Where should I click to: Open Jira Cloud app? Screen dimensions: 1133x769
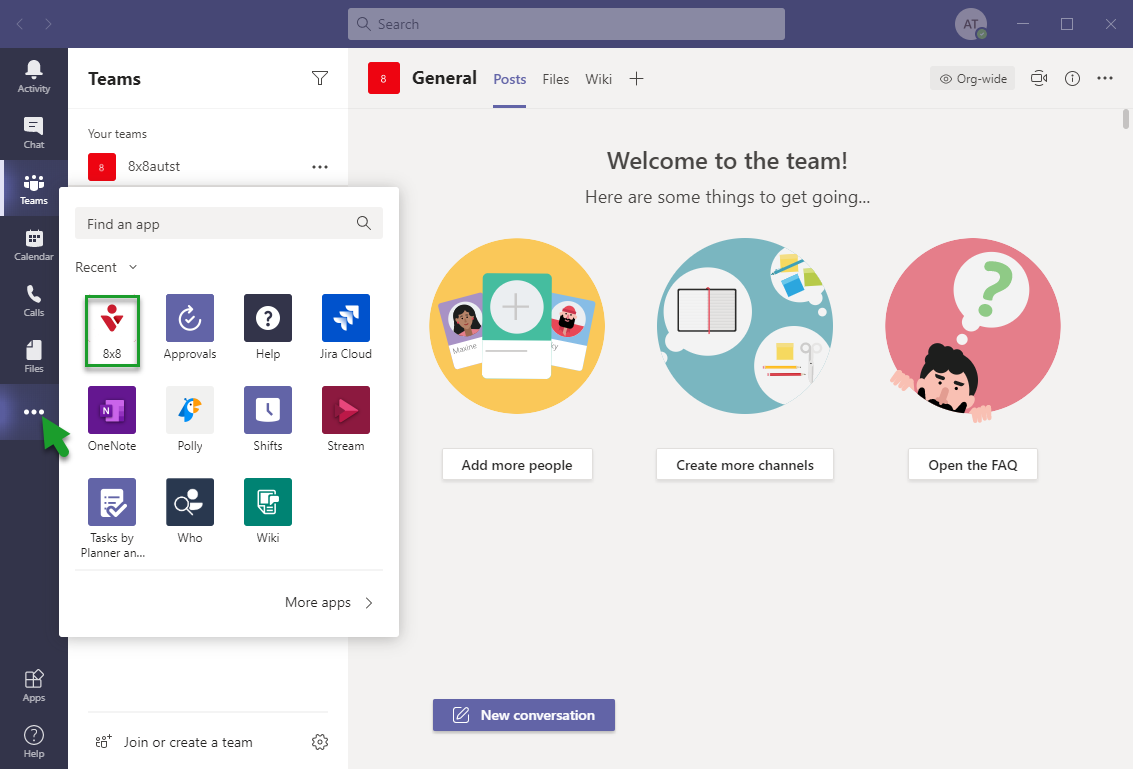click(x=346, y=319)
